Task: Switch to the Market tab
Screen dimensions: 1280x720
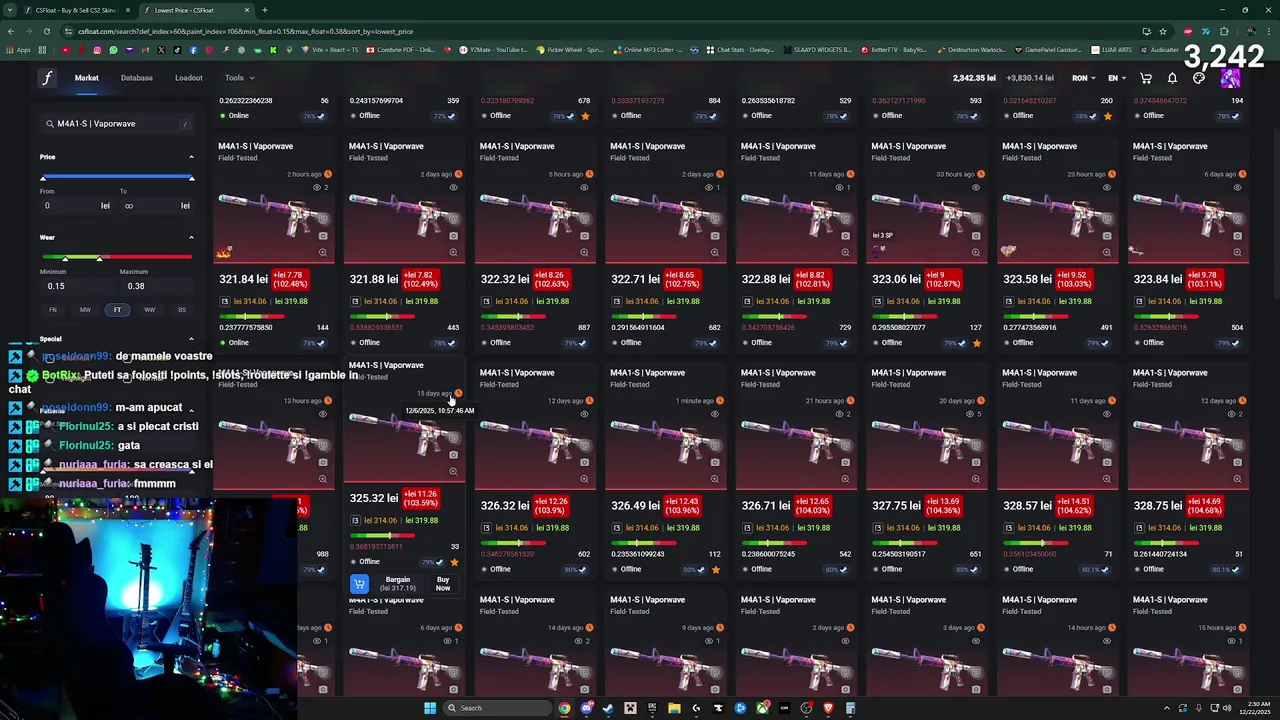Action: click(x=86, y=78)
